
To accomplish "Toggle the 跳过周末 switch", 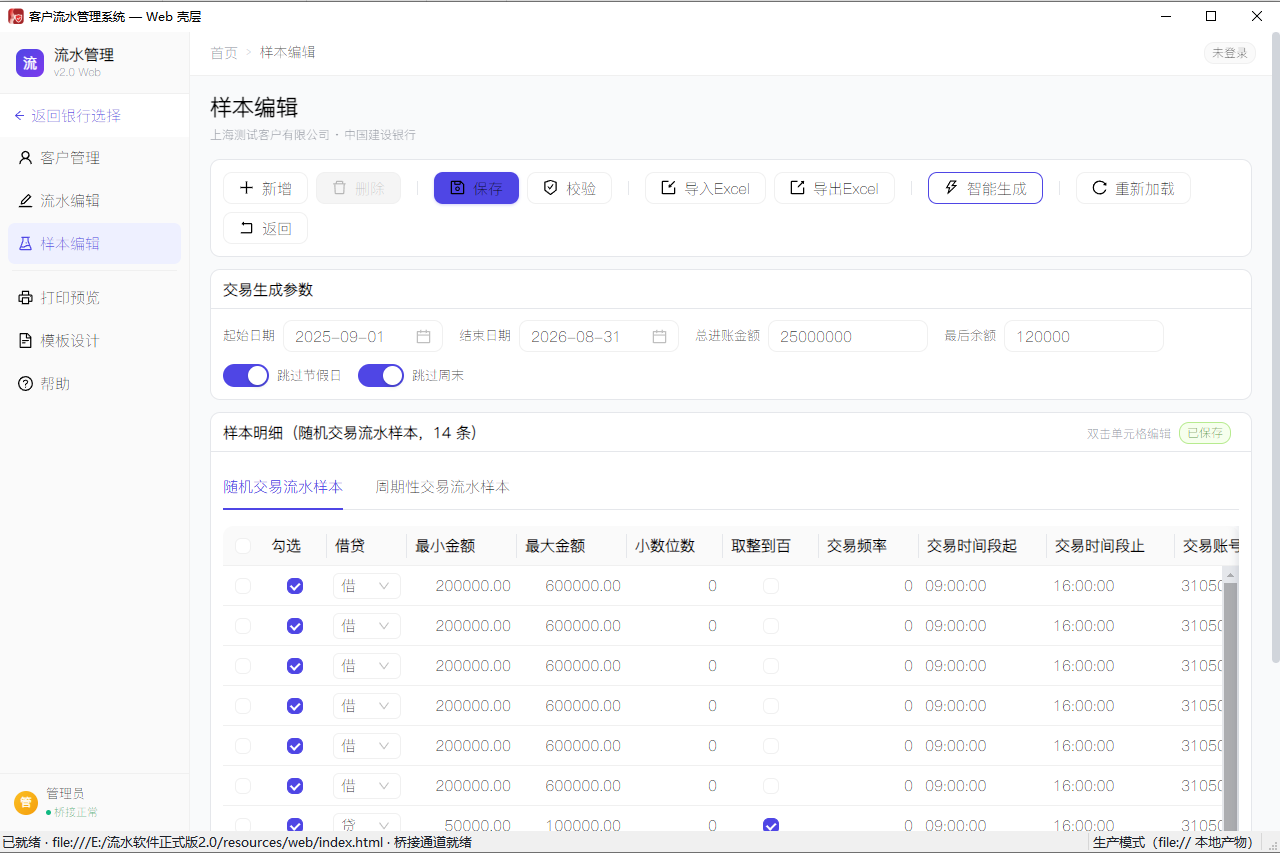I will pos(381,375).
